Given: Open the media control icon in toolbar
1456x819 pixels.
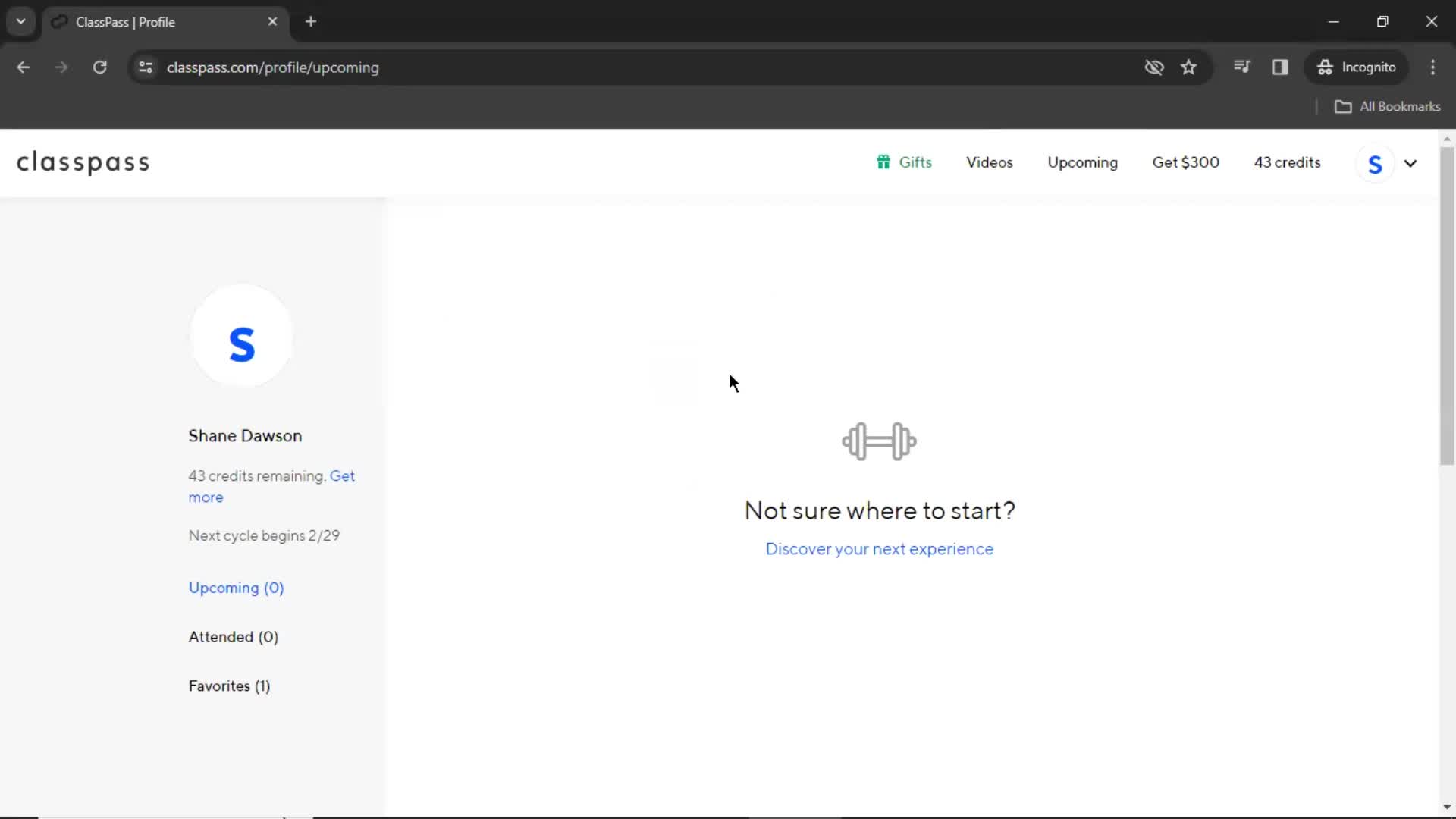Looking at the screenshot, I should pos(1241,67).
